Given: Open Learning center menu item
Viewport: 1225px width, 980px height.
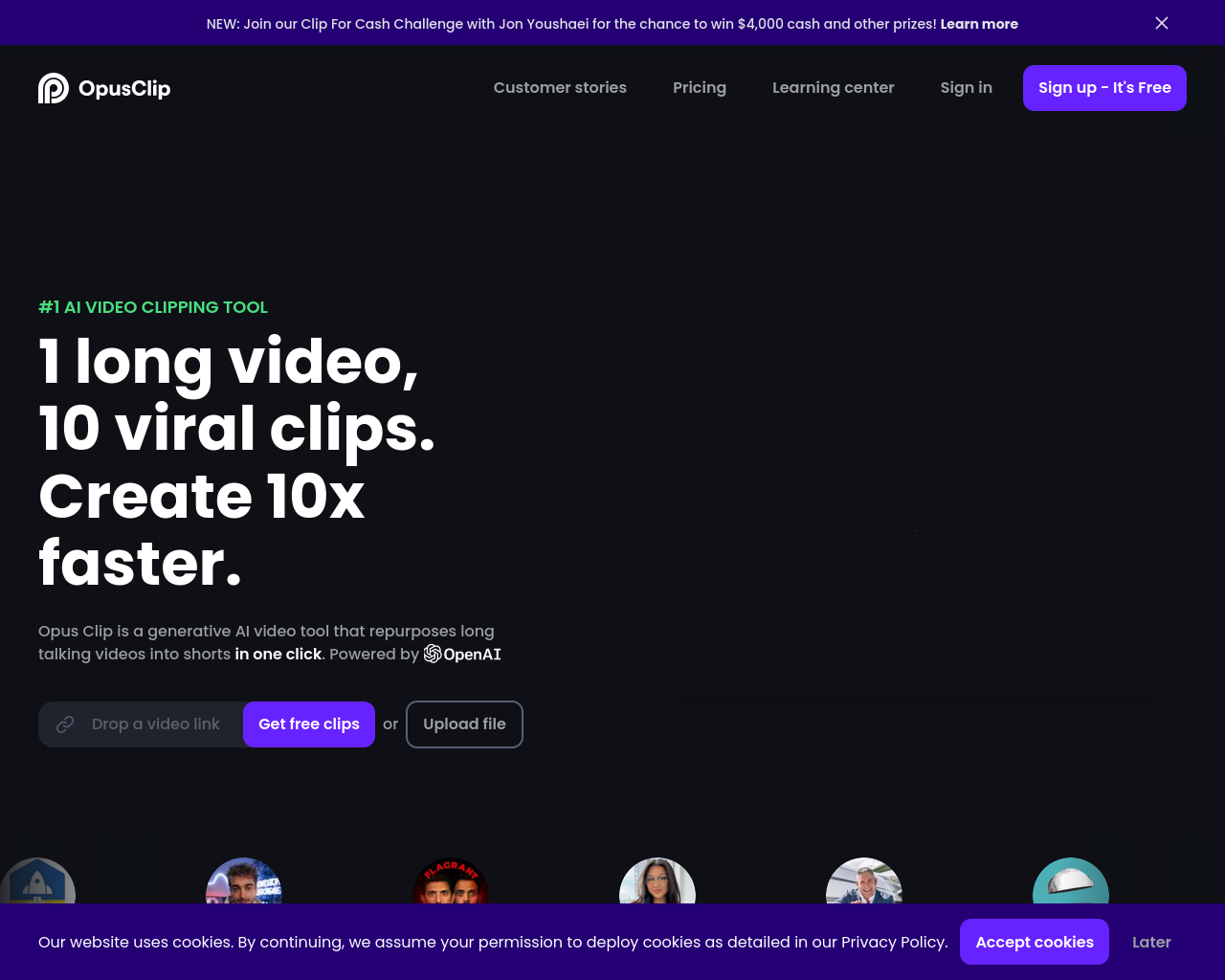Looking at the screenshot, I should pyautogui.click(x=834, y=87).
